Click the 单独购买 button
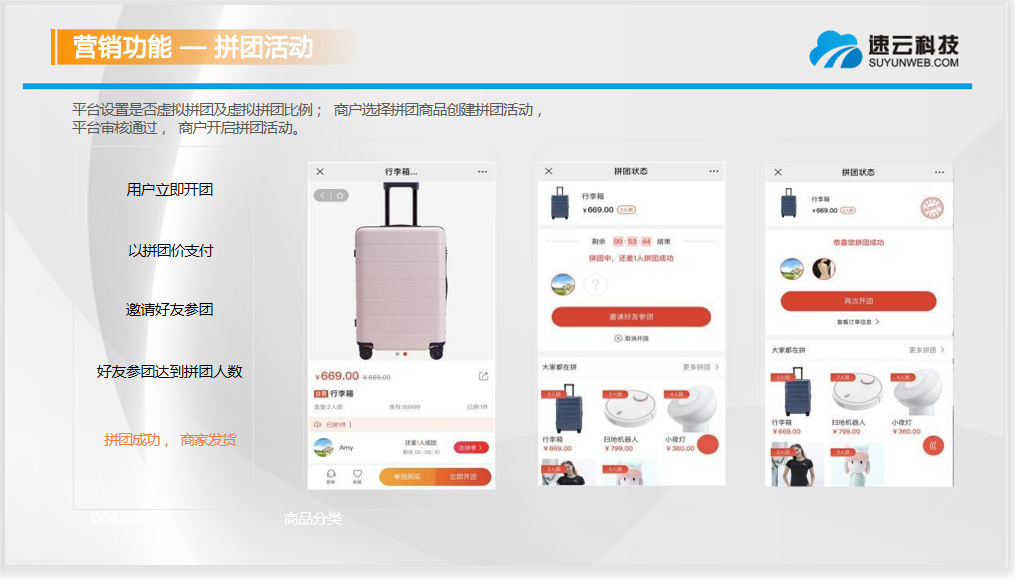Image resolution: width=1015 pixels, height=579 pixels. 407,477
